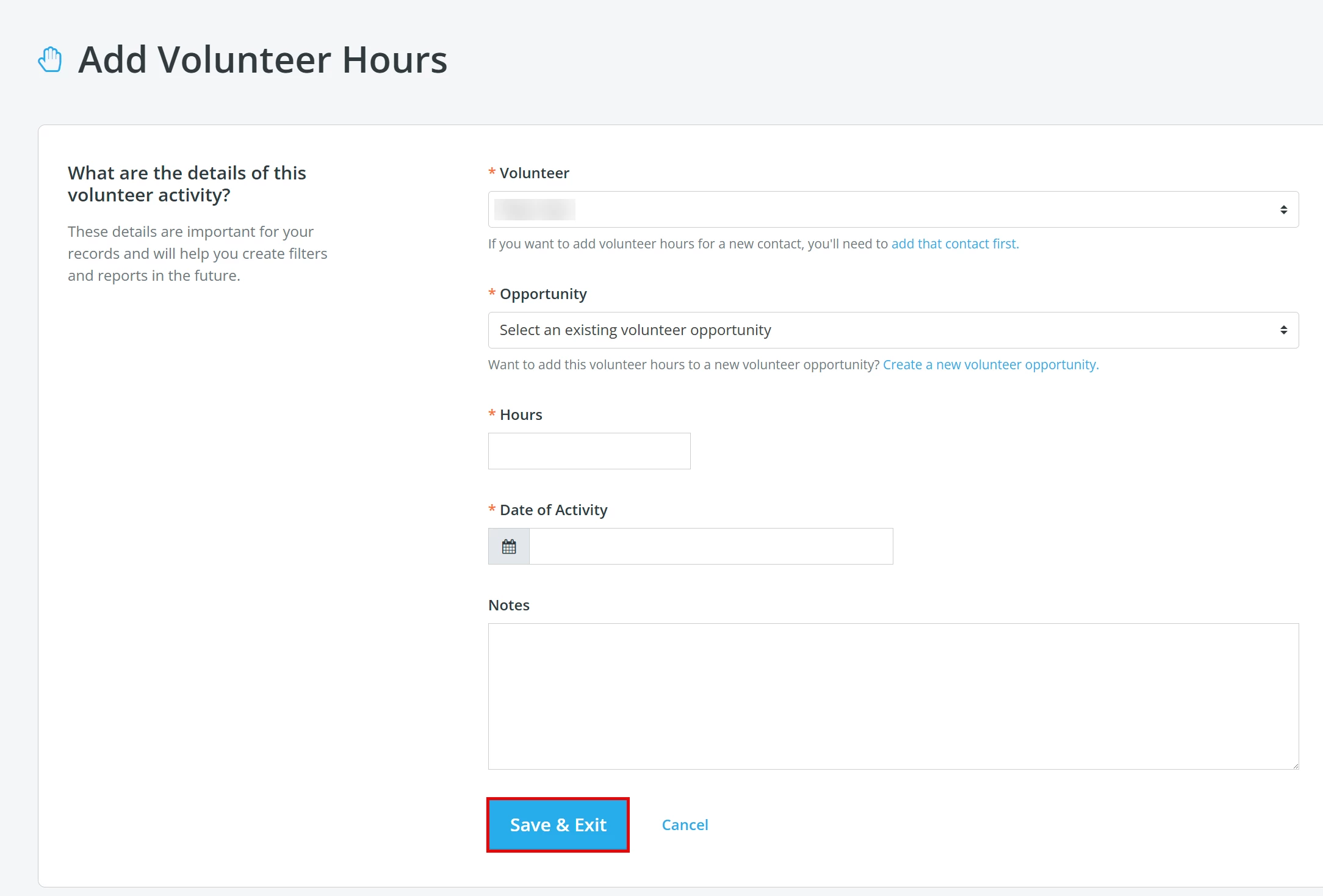1323x896 pixels.
Task: Click the Date of Activity text field
Action: (x=711, y=546)
